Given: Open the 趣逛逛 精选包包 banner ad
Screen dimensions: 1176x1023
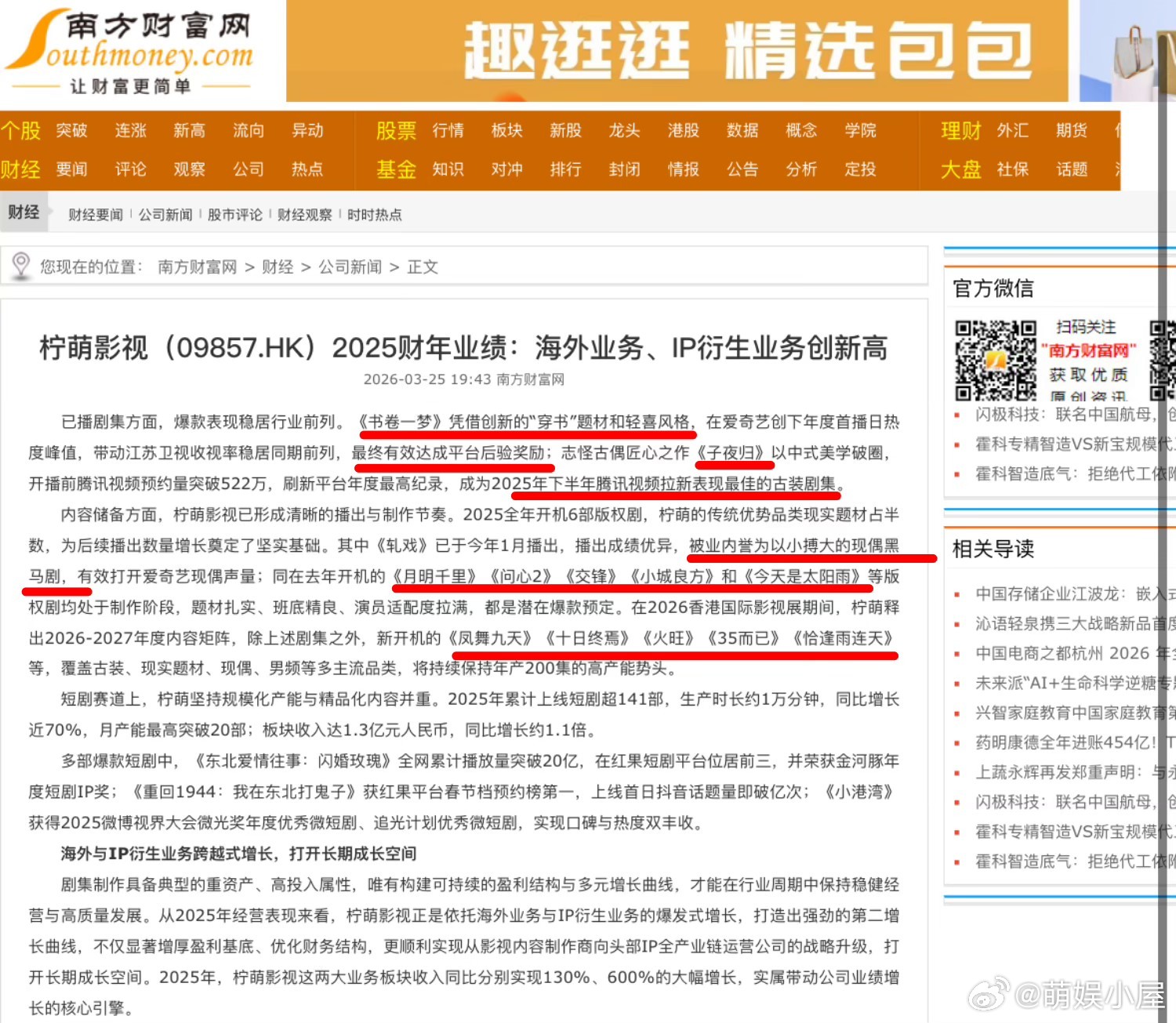Looking at the screenshot, I should [677, 51].
